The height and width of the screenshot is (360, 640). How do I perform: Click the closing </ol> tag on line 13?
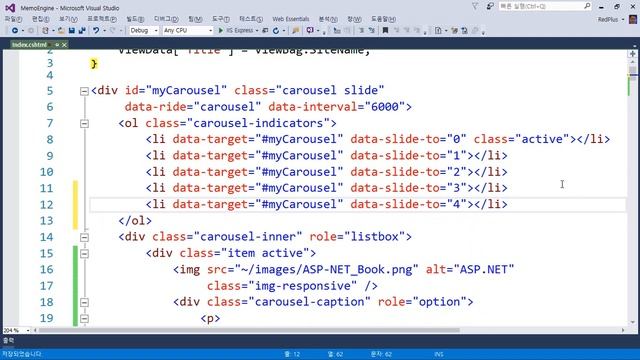(x=135, y=221)
